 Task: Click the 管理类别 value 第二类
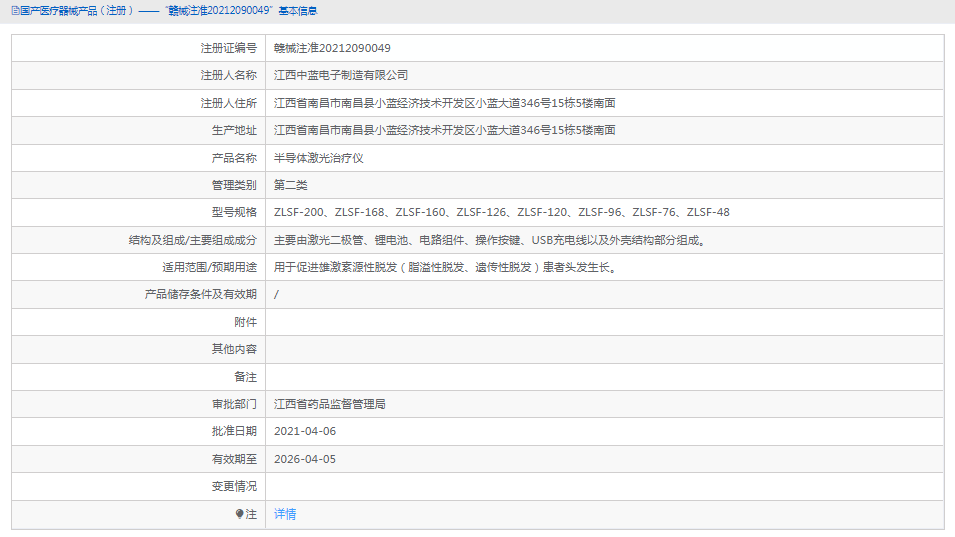291,185
